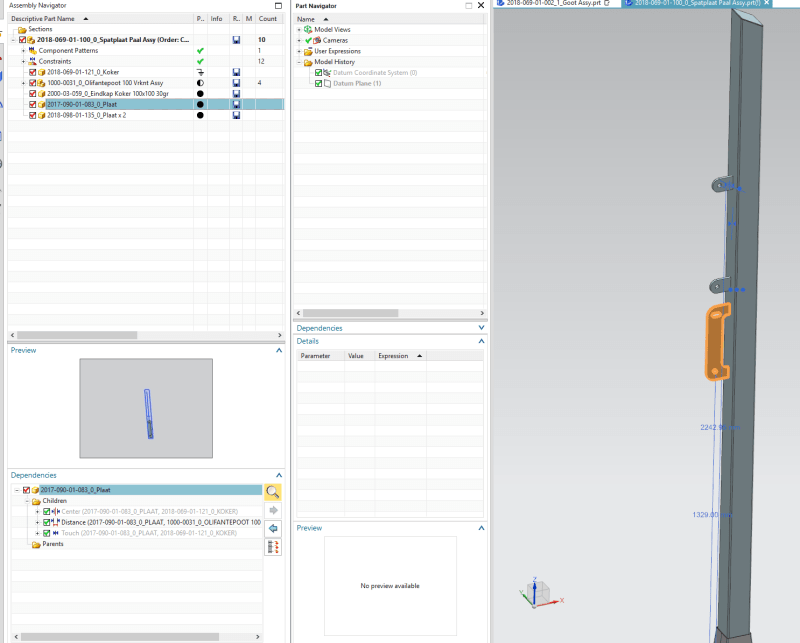Click the Info column header
The height and width of the screenshot is (643, 800).
coord(216,19)
